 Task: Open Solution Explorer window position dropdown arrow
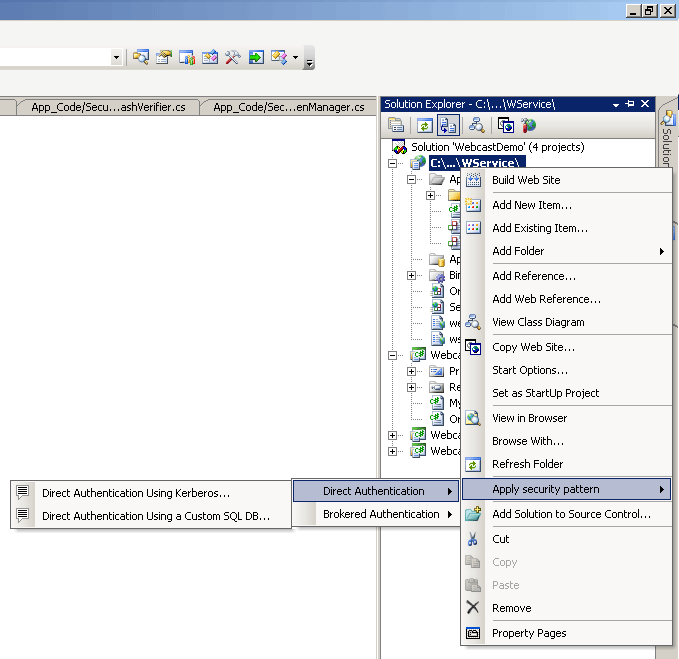point(616,105)
